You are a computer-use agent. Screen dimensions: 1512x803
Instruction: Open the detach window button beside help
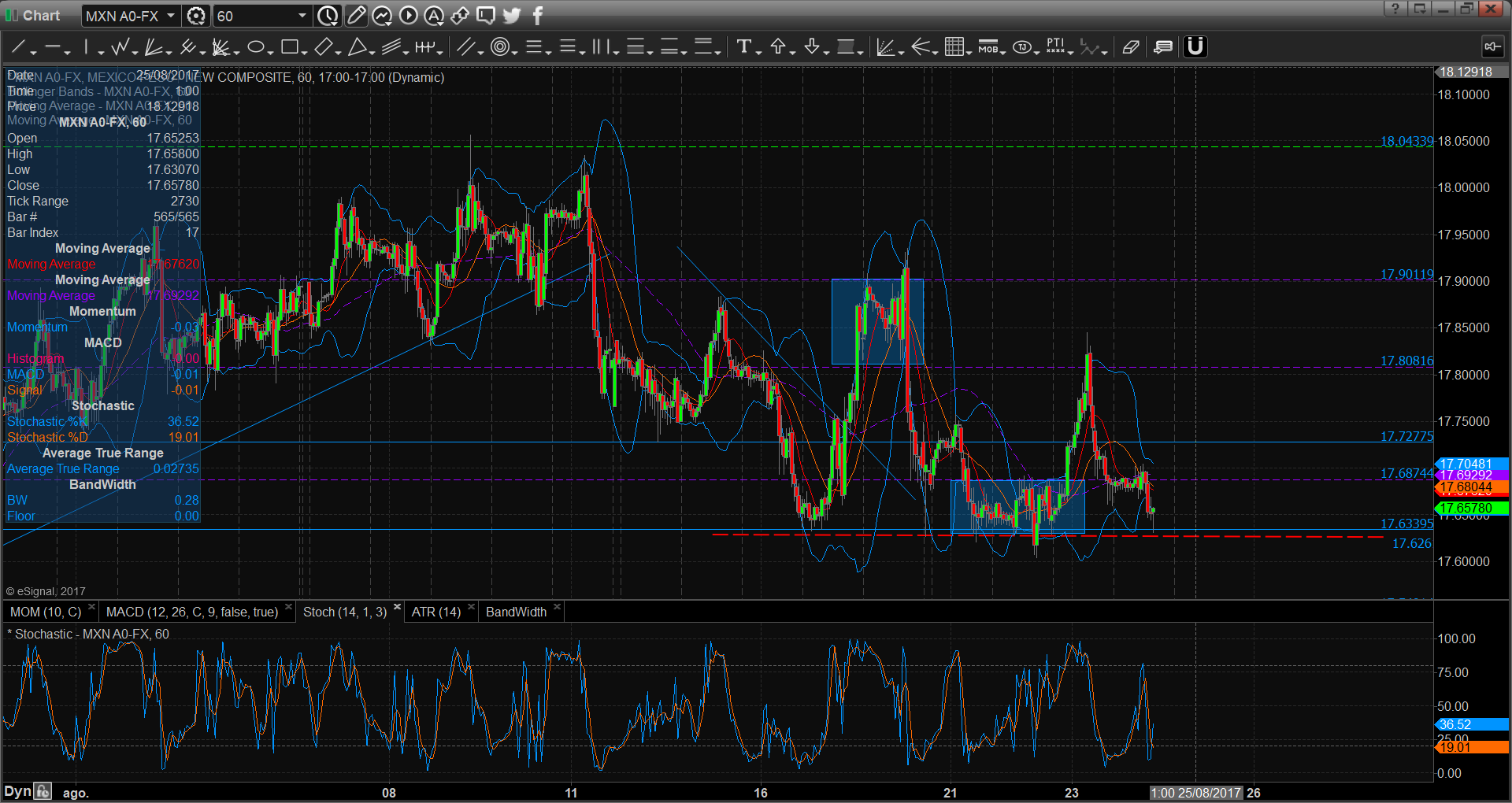pos(1419,9)
